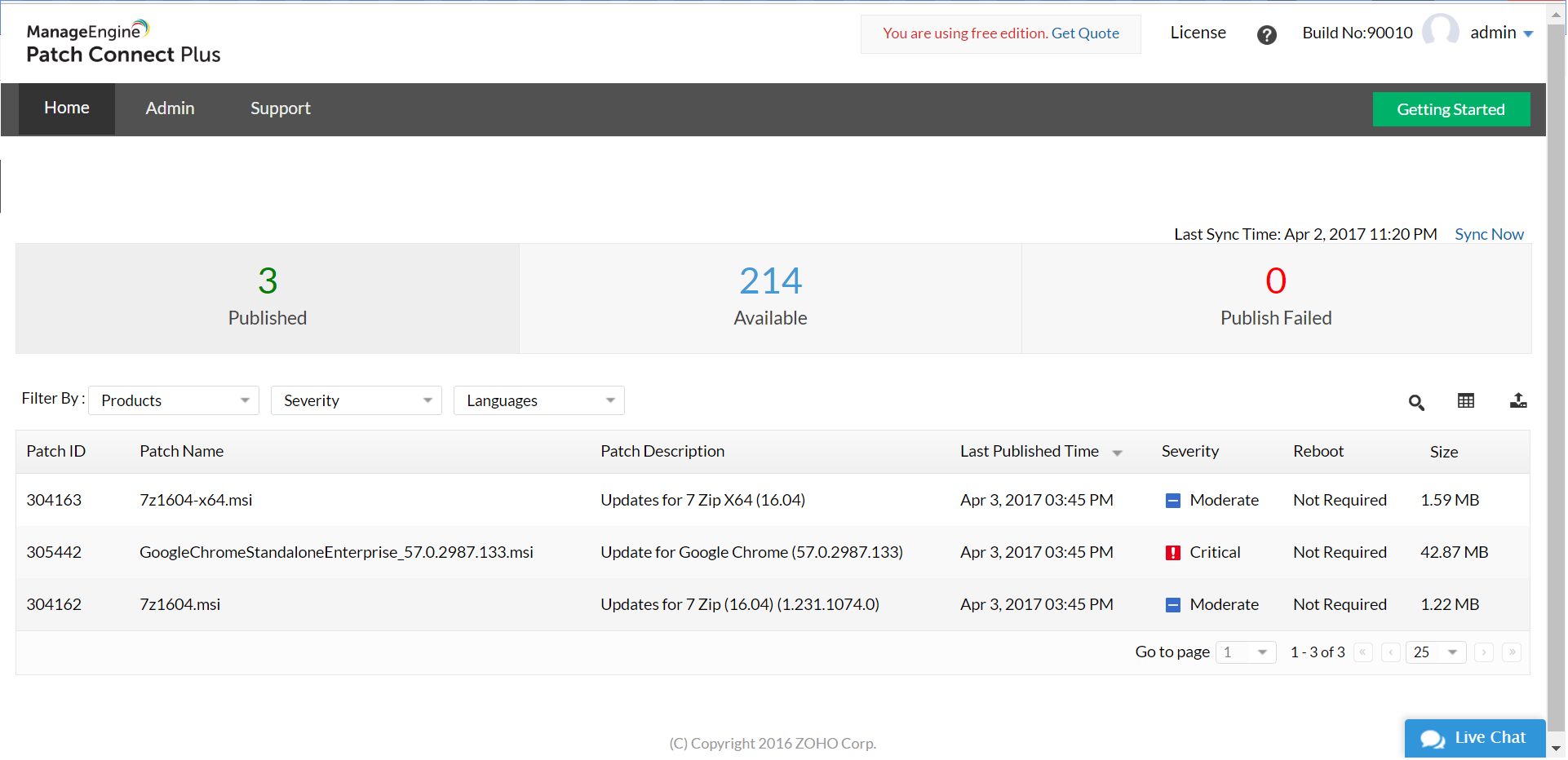Go to previous page arrow in pagination

(1393, 653)
